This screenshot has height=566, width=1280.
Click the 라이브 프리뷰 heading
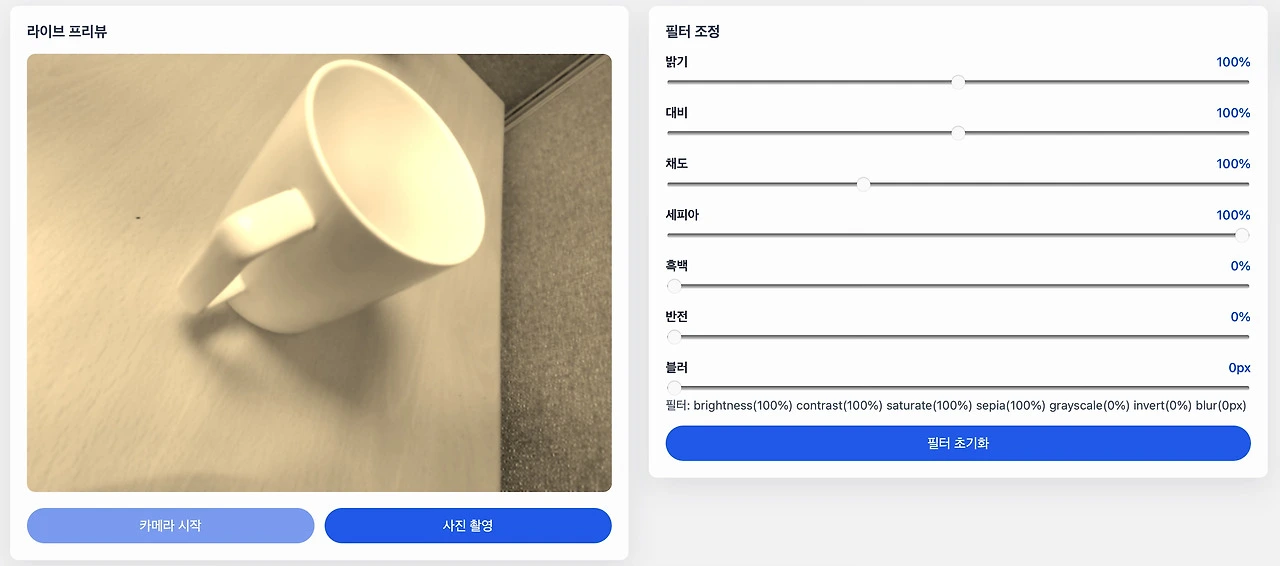[67, 32]
